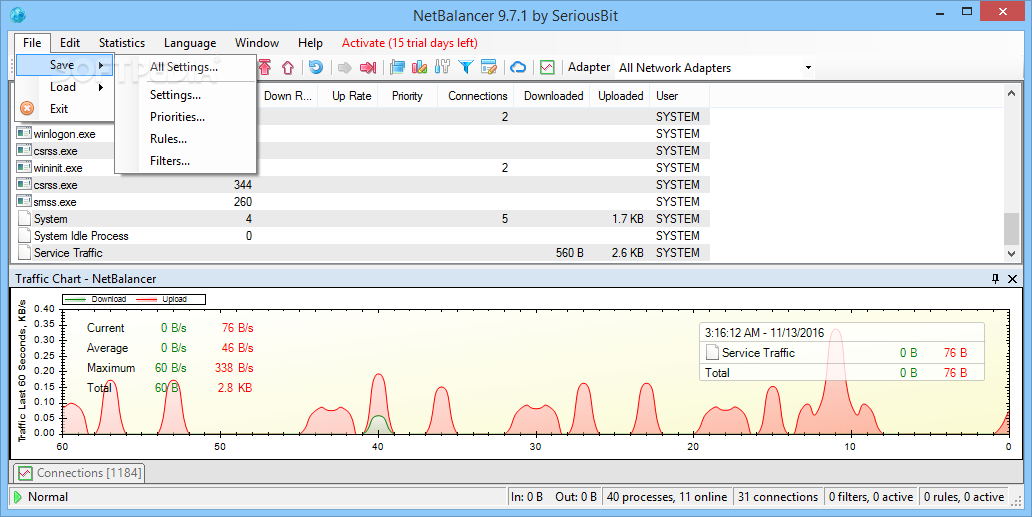Click '31 connections' in status bar
Screen dimensions: 1032x517
point(777,497)
